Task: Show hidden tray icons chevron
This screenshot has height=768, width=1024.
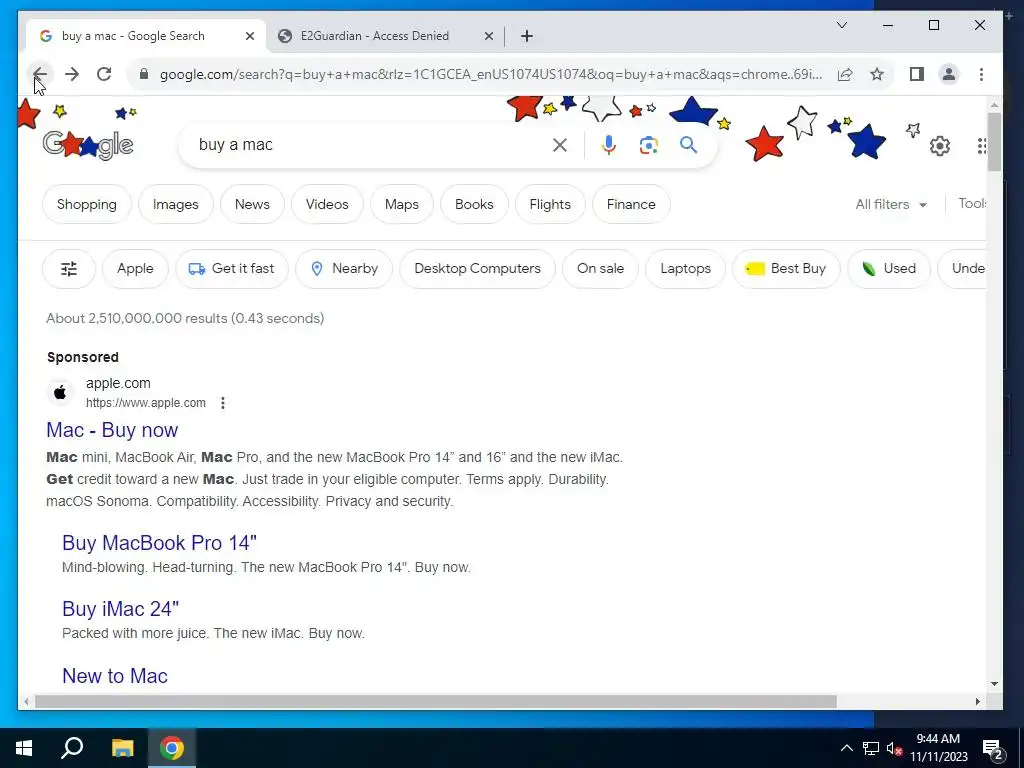Action: tap(846, 748)
